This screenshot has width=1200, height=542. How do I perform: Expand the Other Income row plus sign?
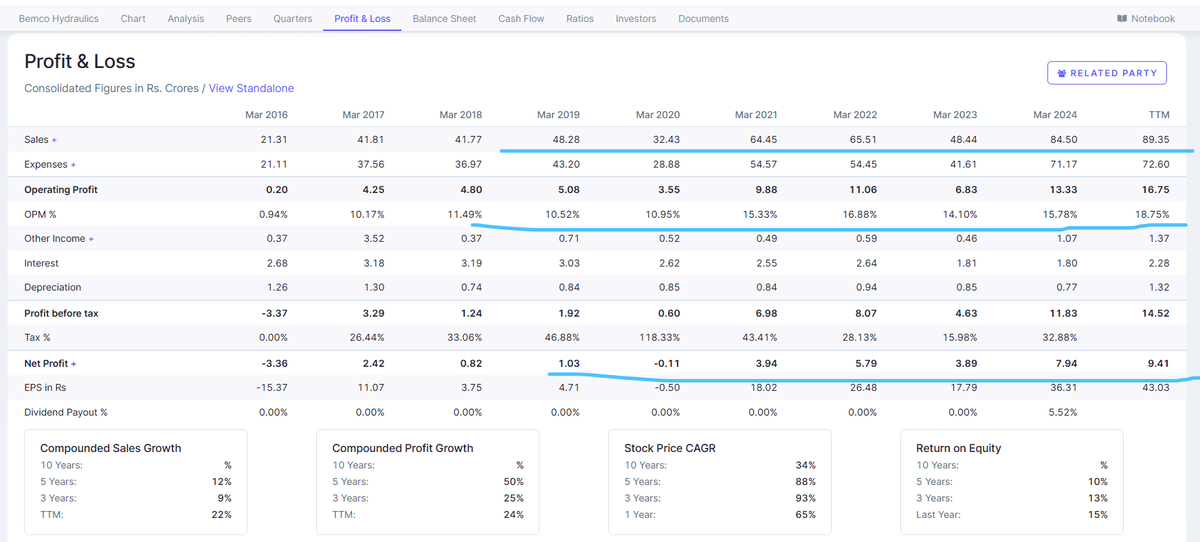click(x=92, y=239)
